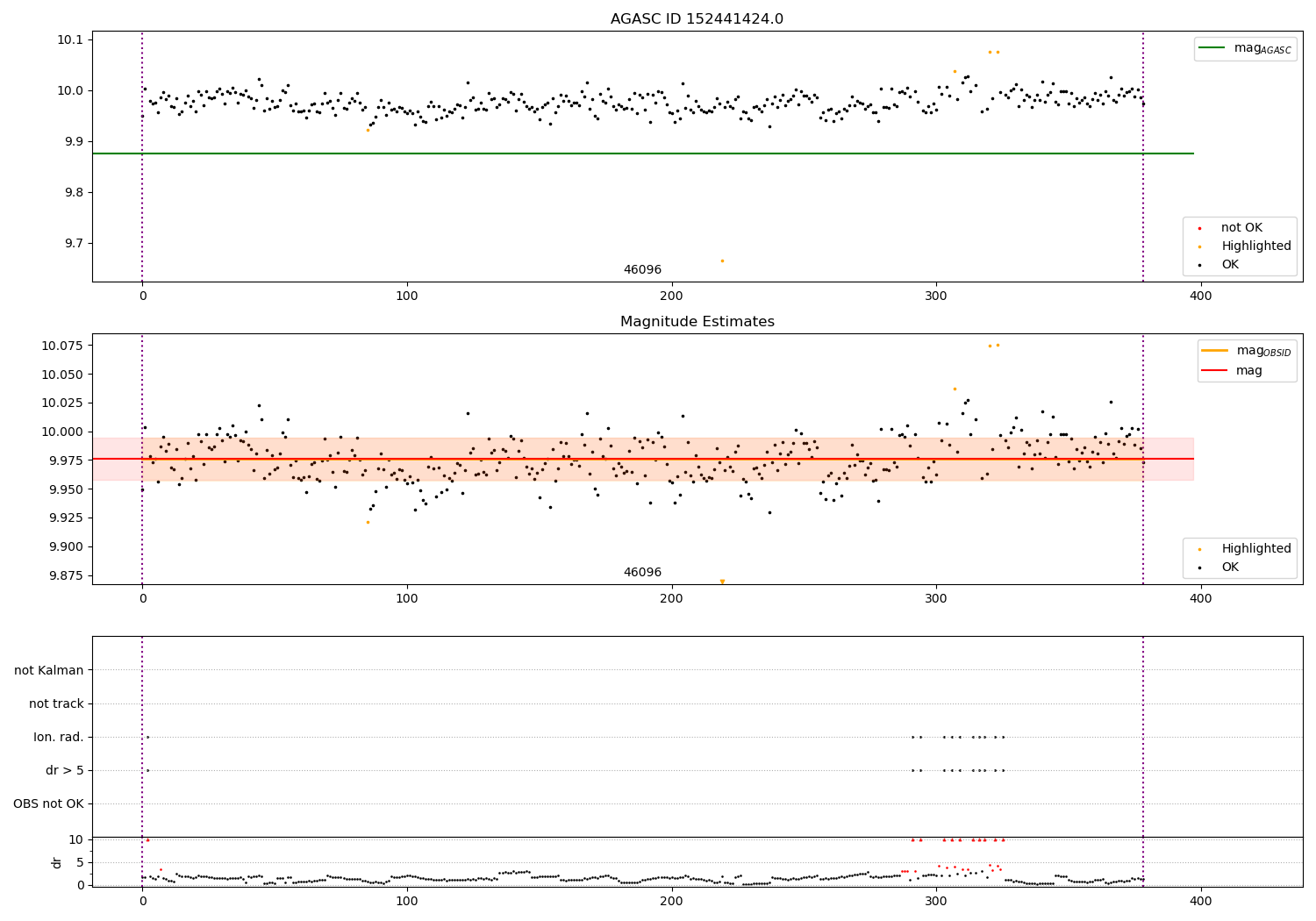Click the green mag AGASC legend entry
This screenshot has width=1316, height=921.
point(1245,48)
